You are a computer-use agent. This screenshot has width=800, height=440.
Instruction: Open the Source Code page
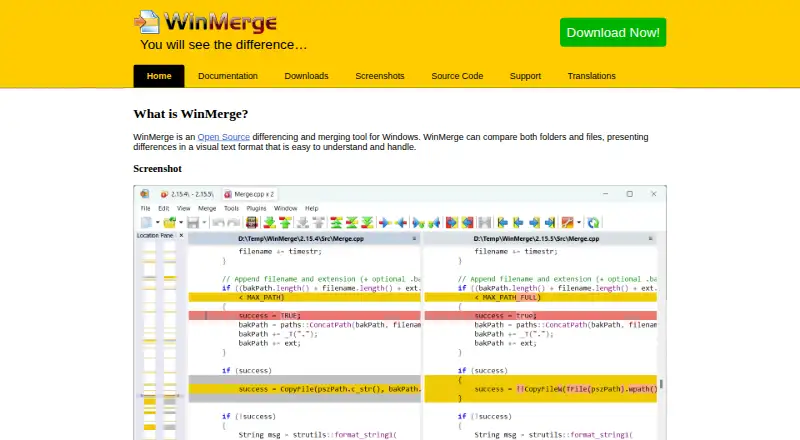(457, 76)
